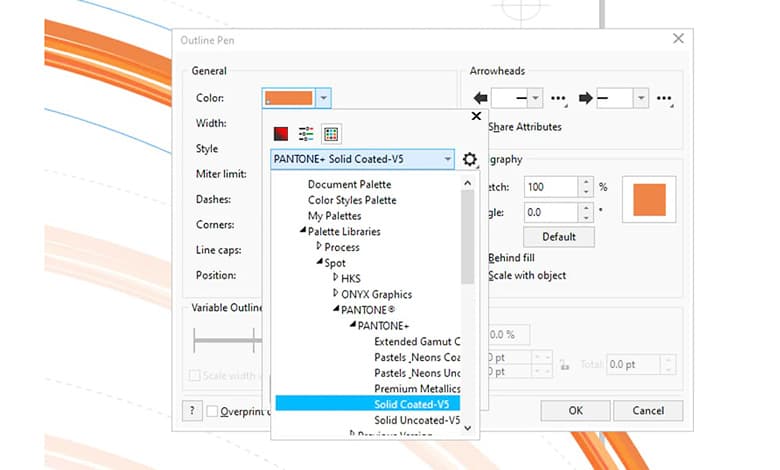Viewport: 780px width, 470px height.
Task: Open right arrowhead more options ellipsis
Action: coord(664,98)
